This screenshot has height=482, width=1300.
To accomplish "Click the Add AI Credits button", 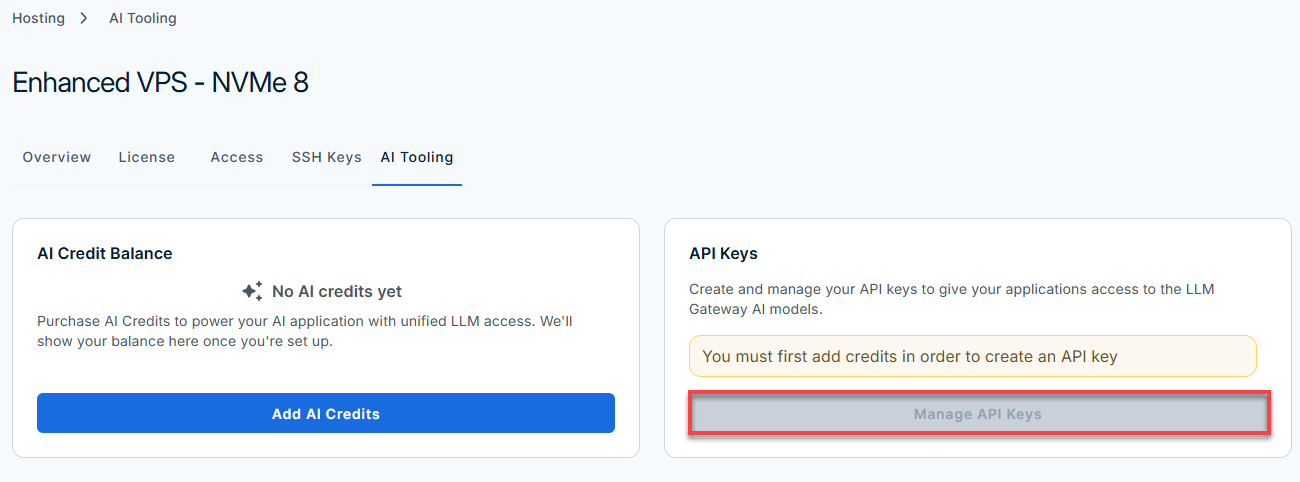I will click(x=326, y=413).
